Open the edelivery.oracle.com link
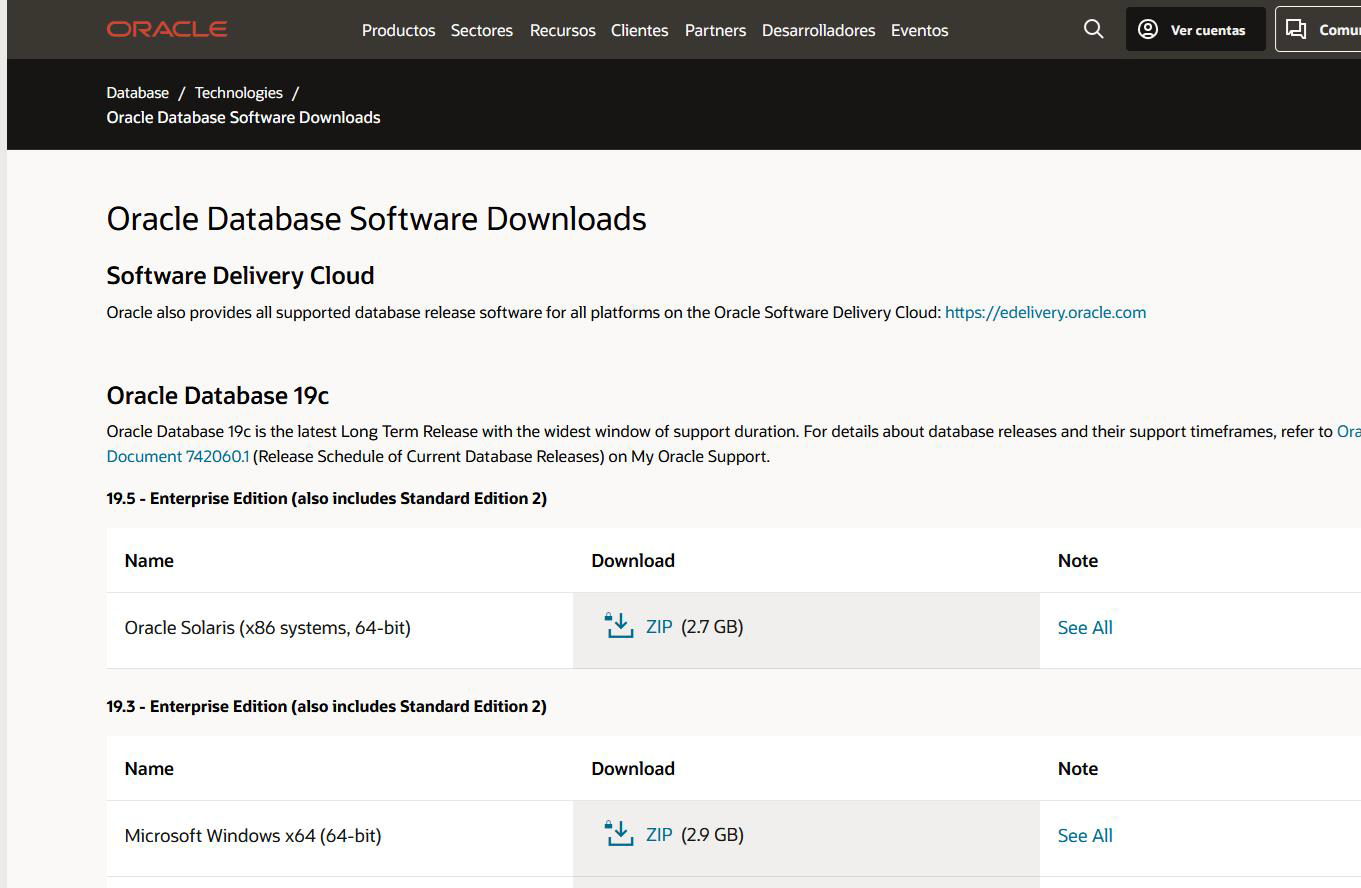Image resolution: width=1361 pixels, height=888 pixels. click(1045, 312)
